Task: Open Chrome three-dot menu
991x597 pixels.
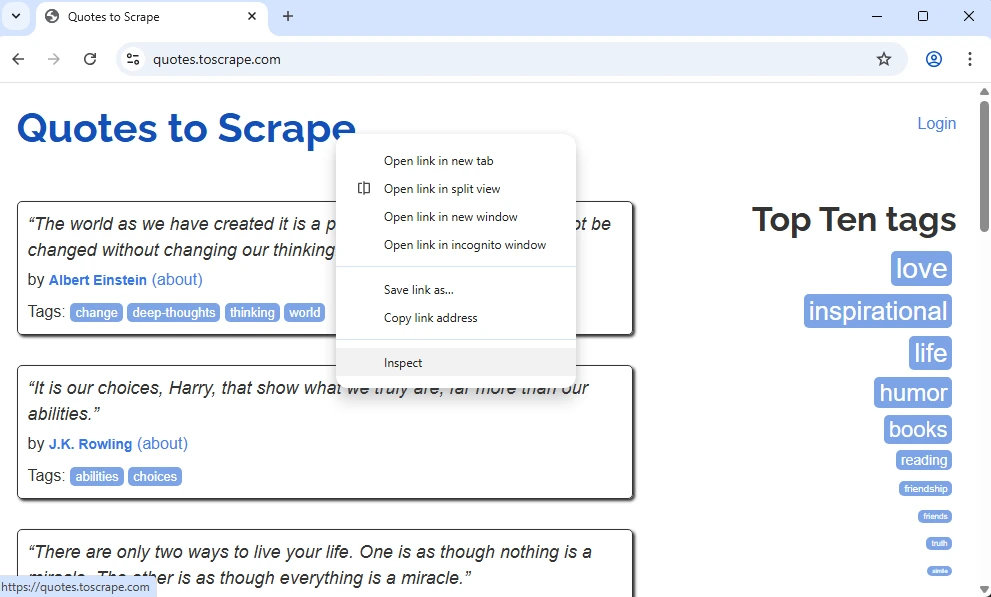Action: pyautogui.click(x=970, y=59)
